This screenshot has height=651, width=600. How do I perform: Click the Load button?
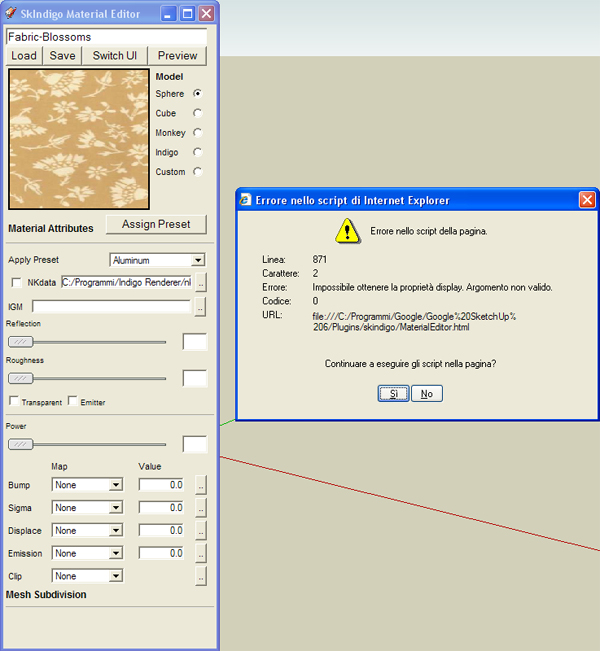click(24, 56)
